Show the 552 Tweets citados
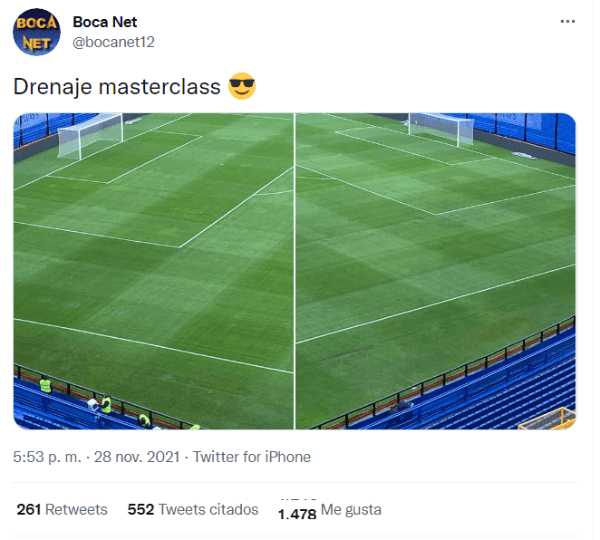The width and height of the screenshot is (600, 540). tap(193, 509)
